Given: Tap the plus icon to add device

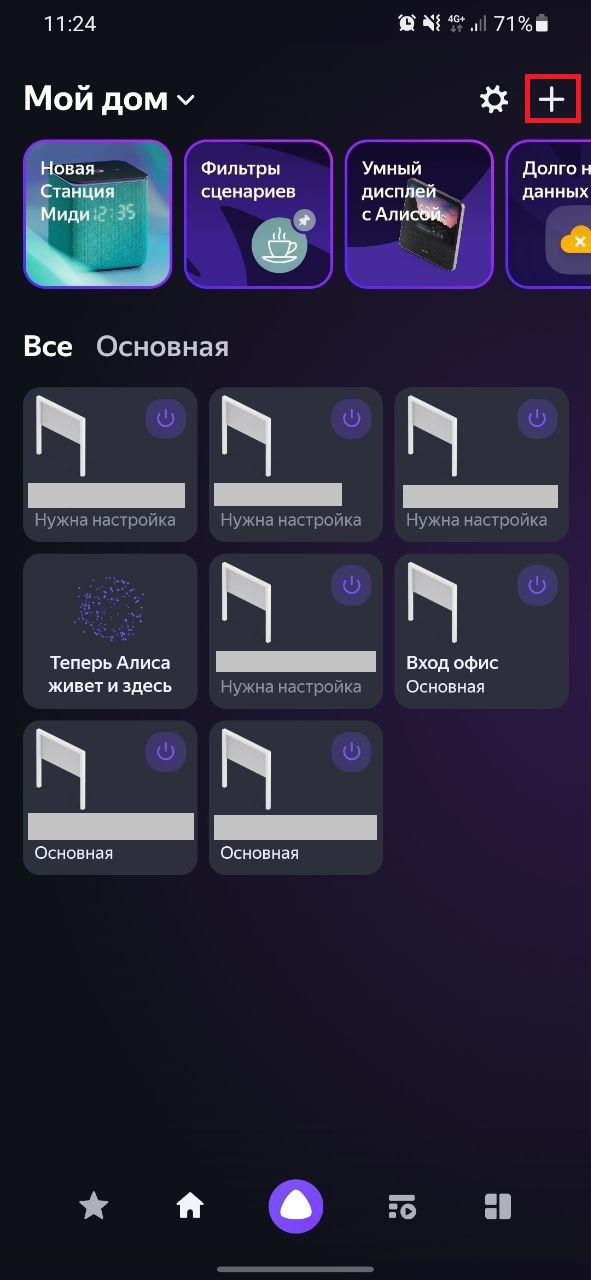Looking at the screenshot, I should 552,99.
